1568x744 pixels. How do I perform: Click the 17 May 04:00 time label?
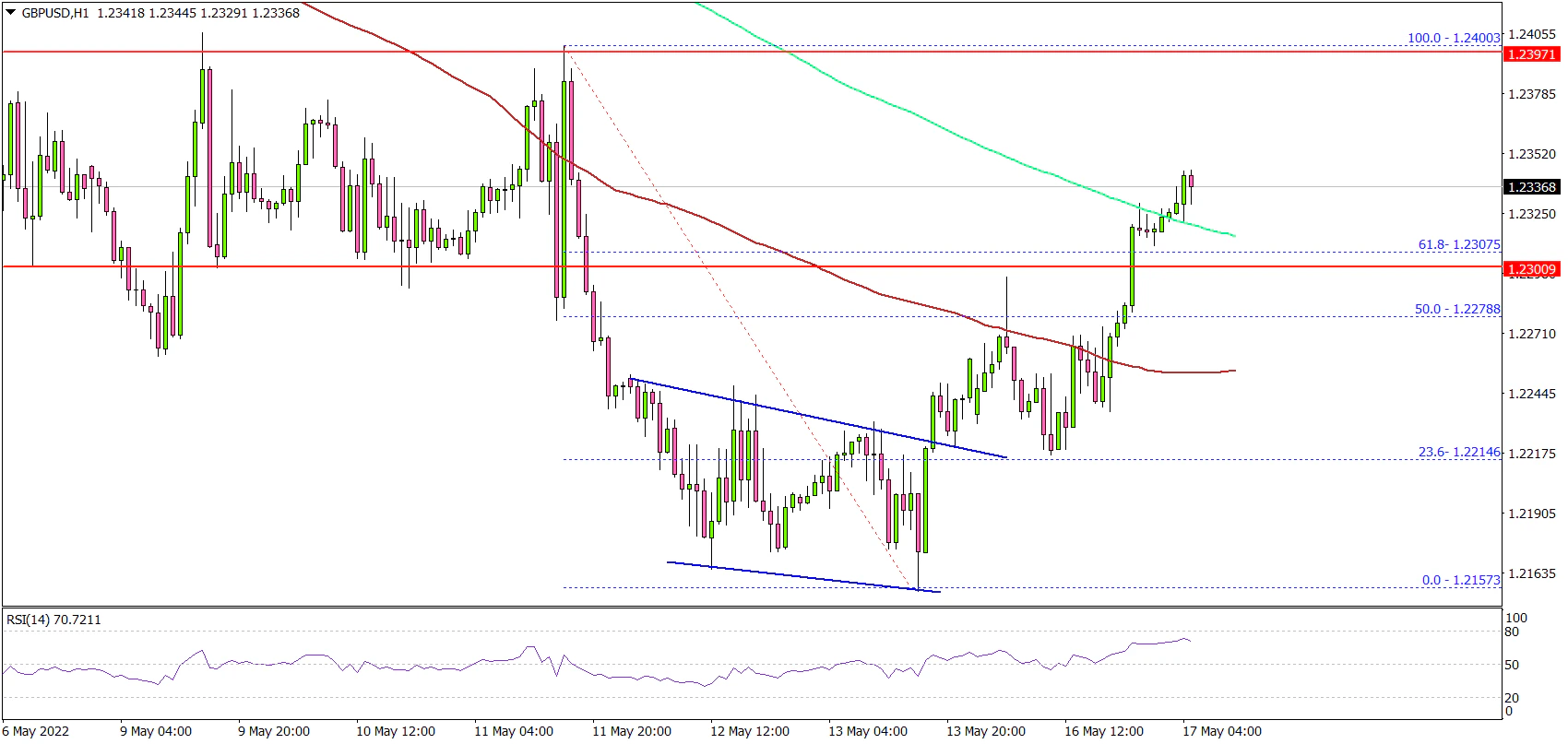(1222, 731)
